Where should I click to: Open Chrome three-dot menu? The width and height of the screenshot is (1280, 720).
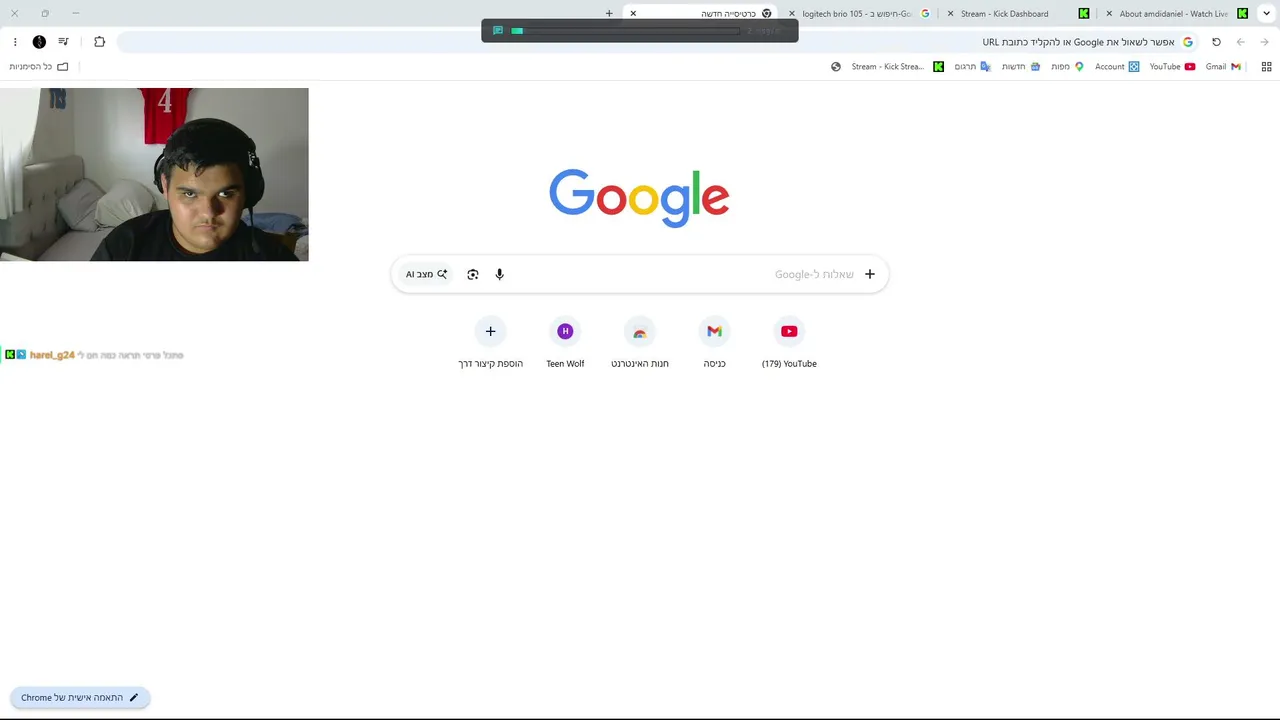click(x=15, y=42)
